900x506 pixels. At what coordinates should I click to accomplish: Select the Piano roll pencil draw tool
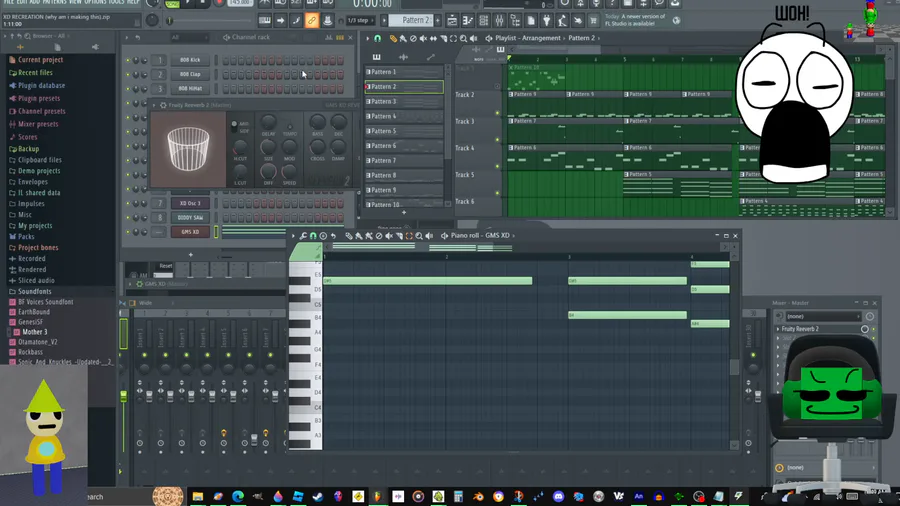[x=348, y=236]
